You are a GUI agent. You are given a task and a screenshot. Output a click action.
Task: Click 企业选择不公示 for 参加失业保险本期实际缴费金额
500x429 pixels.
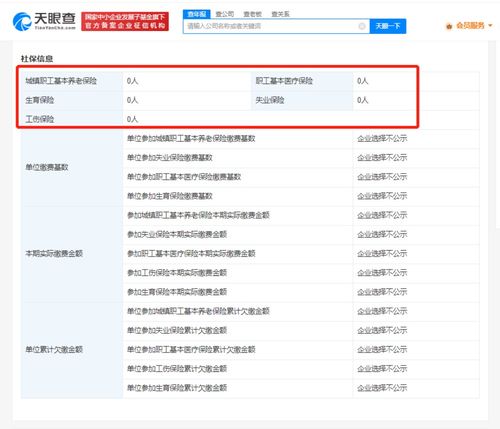point(382,234)
